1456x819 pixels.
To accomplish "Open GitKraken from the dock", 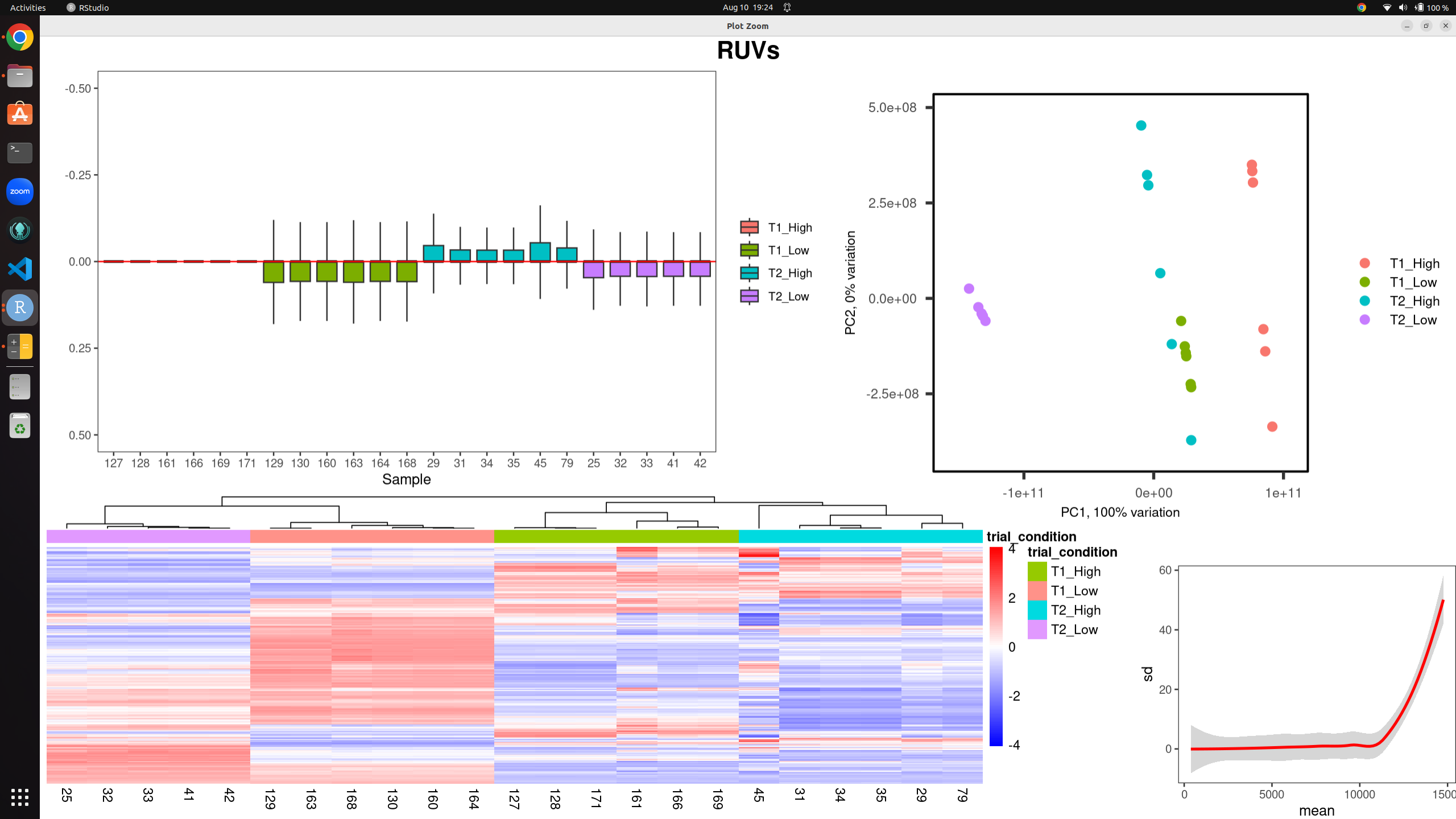I will pyautogui.click(x=20, y=230).
